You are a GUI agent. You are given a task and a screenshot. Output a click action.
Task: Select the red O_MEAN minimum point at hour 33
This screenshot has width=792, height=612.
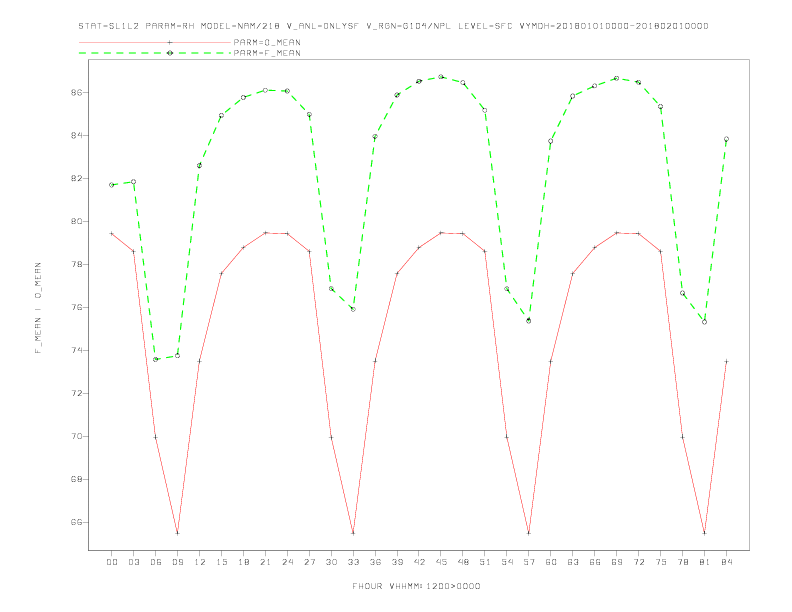353,533
